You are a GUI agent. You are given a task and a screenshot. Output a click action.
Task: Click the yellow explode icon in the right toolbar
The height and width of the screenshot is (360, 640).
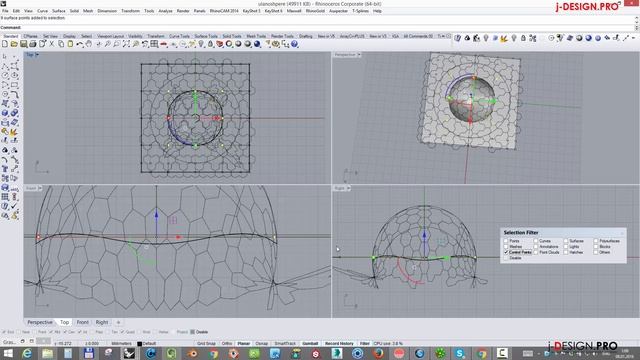click(504, 38)
